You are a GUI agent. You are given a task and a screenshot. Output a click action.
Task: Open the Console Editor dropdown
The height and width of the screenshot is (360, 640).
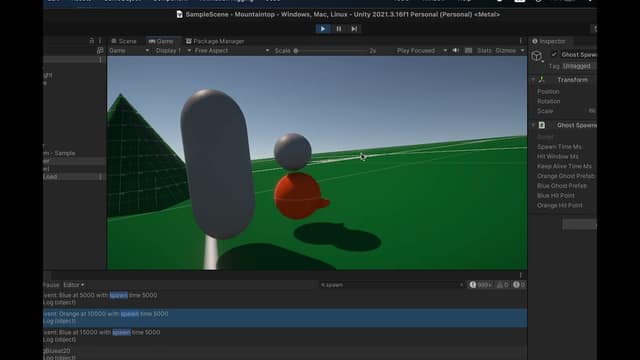(73, 285)
